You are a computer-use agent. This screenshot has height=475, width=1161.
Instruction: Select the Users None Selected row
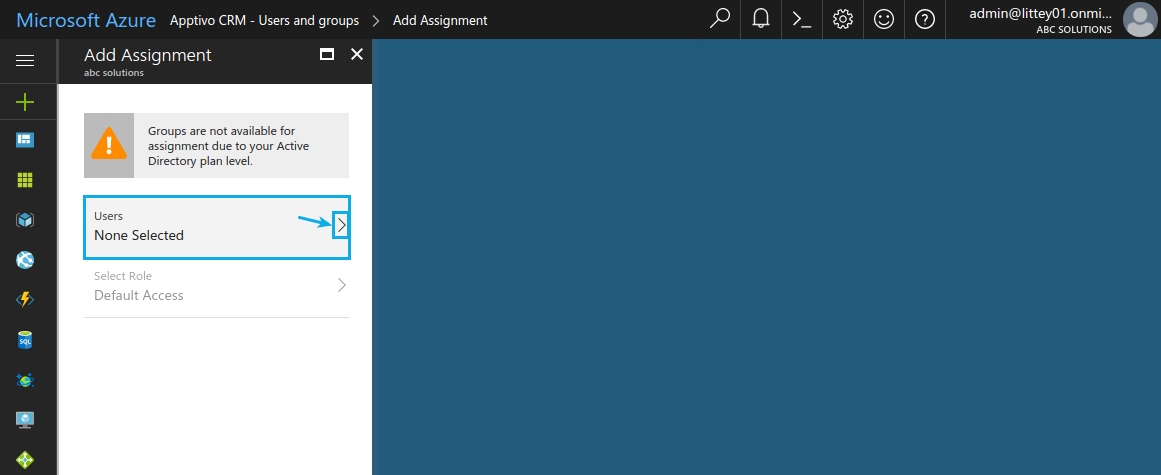[217, 227]
